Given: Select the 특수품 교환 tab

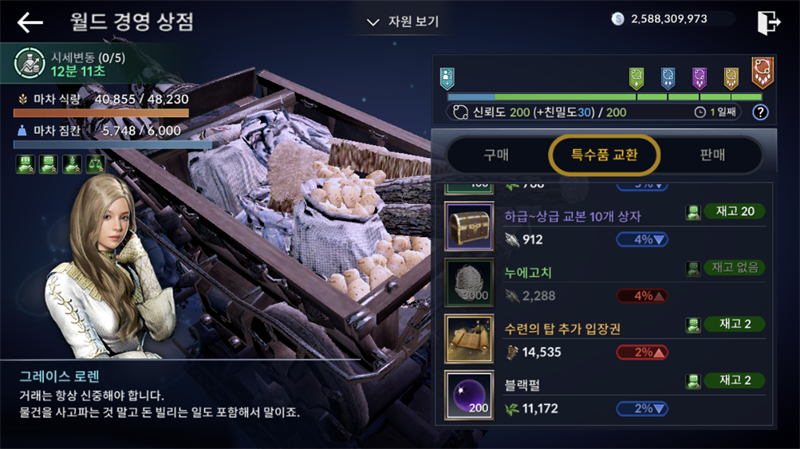Looking at the screenshot, I should 604,155.
